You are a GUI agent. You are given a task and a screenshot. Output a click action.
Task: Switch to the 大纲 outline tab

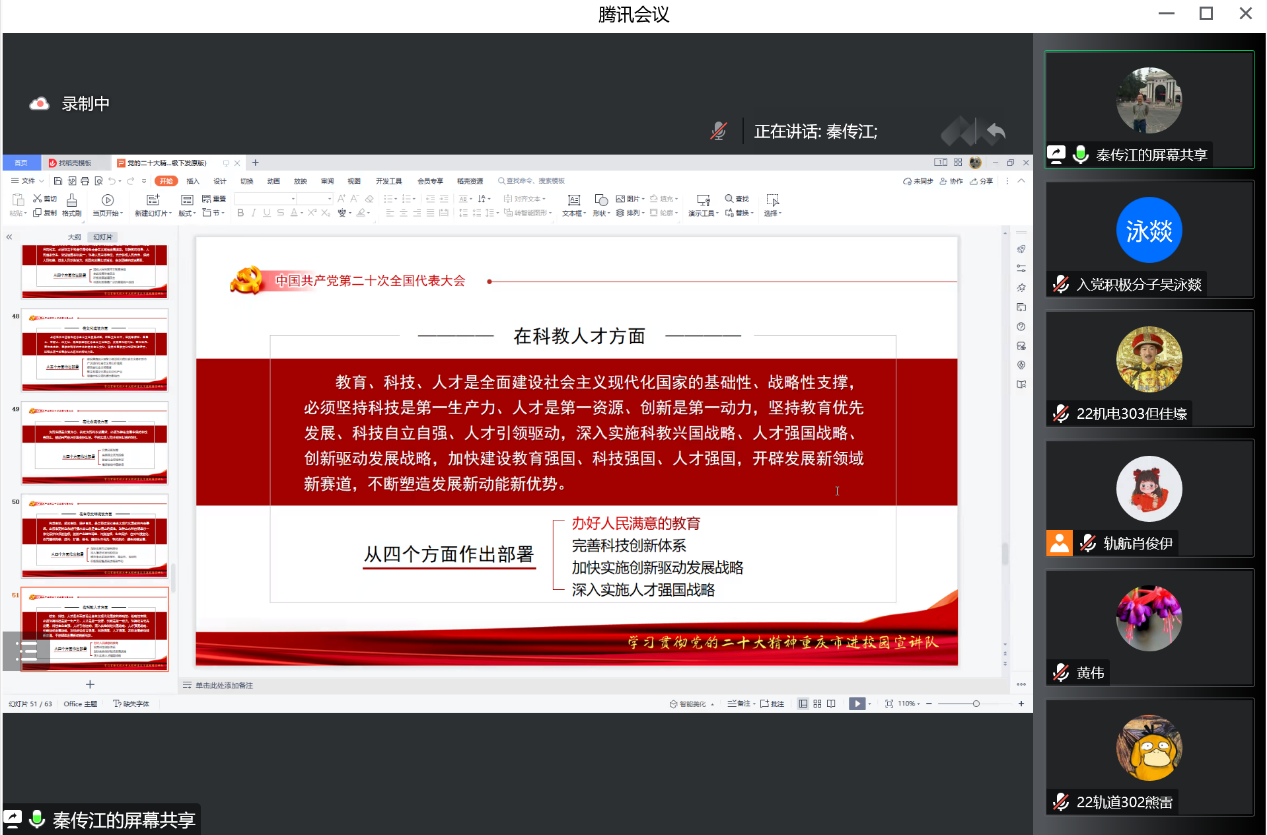click(74, 237)
